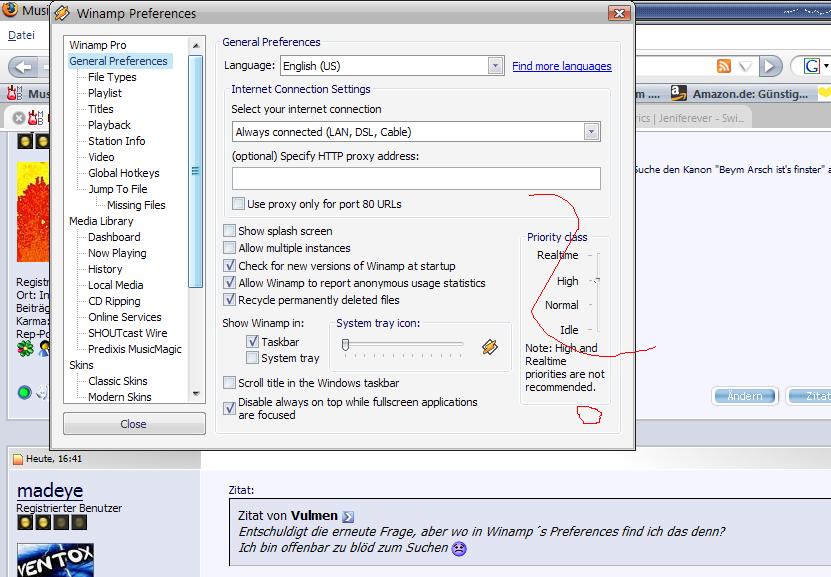This screenshot has height=577, width=831.
Task: Click the sad smiley in the quoted post
Action: pos(458,548)
